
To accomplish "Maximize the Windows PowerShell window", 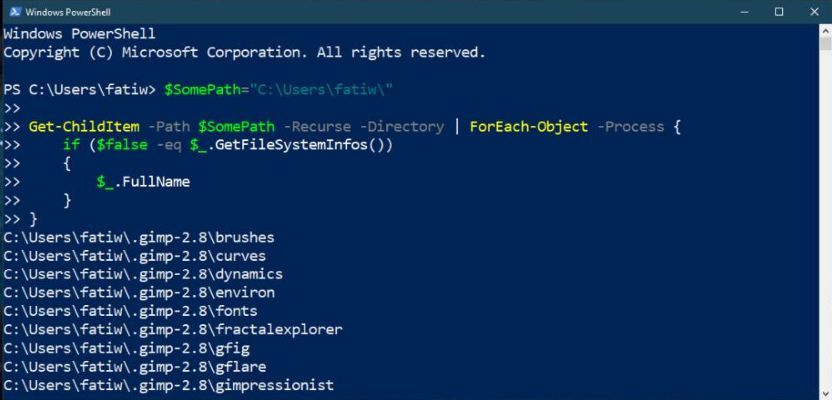I will point(779,11).
